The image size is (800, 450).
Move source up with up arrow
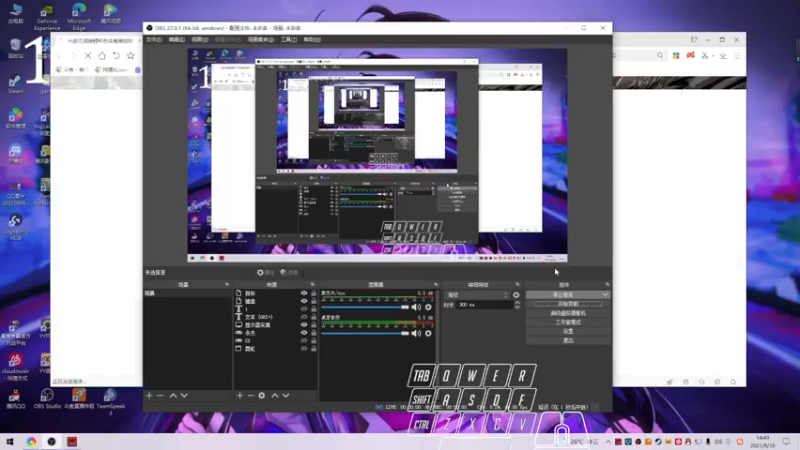[274, 395]
